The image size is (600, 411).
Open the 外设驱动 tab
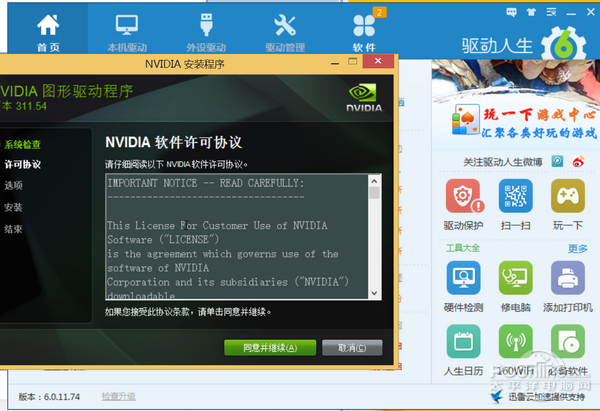[206, 32]
